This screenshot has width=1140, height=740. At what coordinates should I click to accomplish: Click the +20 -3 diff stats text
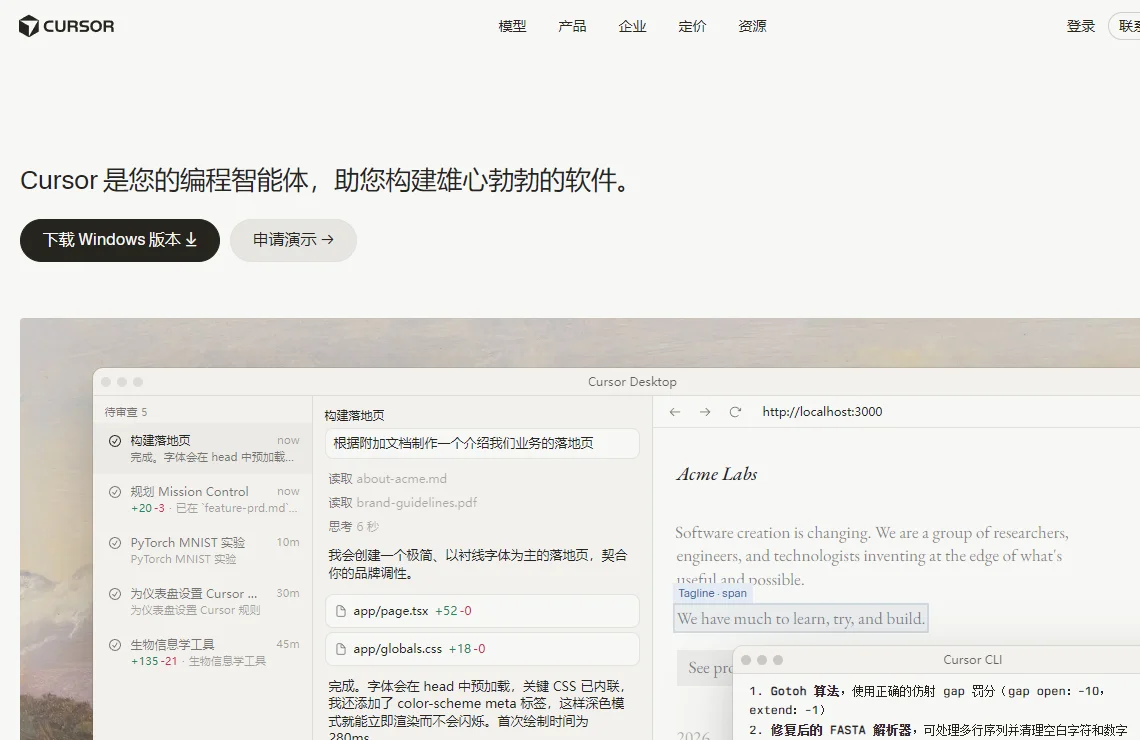click(x=148, y=508)
